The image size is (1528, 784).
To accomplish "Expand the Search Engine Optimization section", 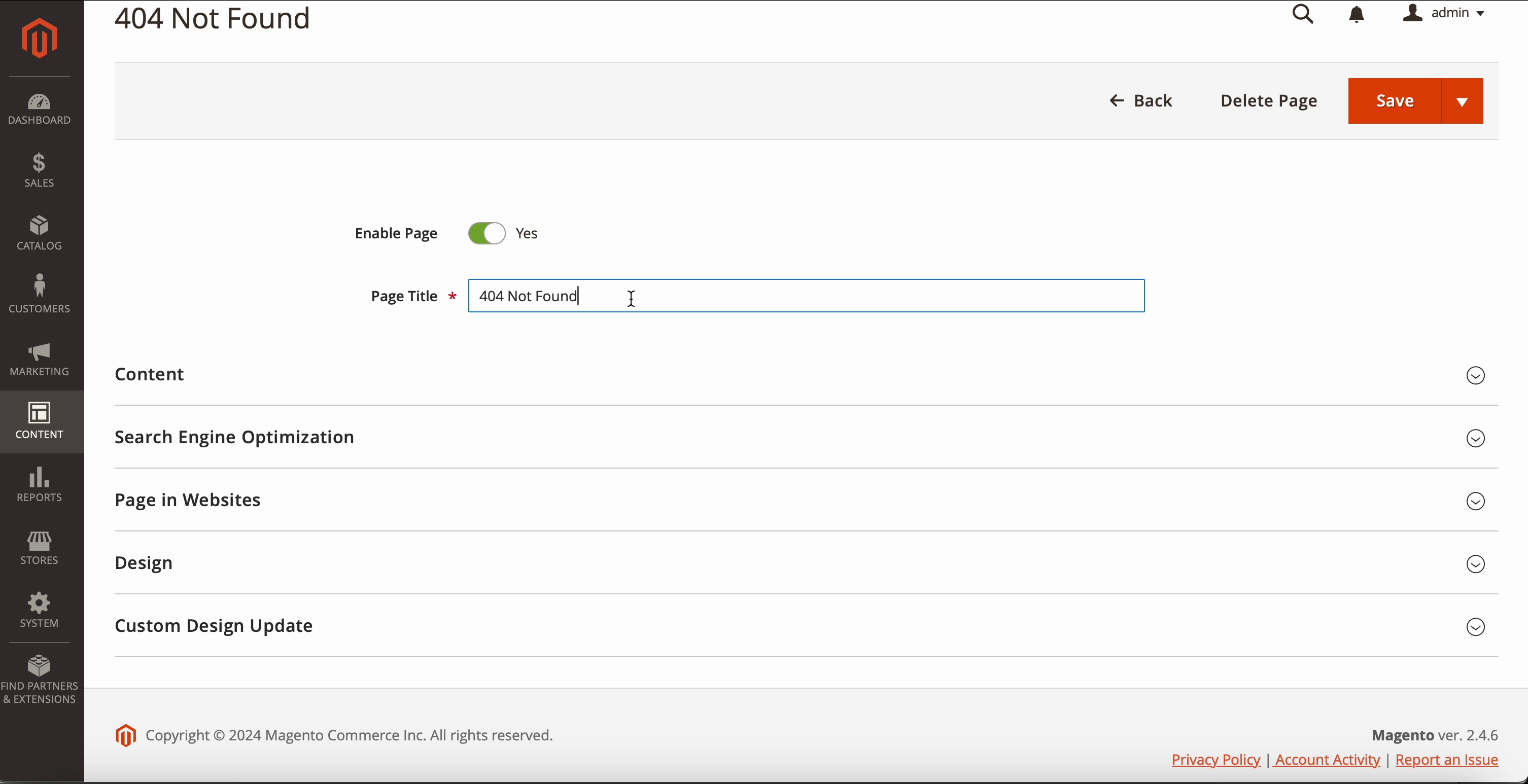I will point(1475,438).
